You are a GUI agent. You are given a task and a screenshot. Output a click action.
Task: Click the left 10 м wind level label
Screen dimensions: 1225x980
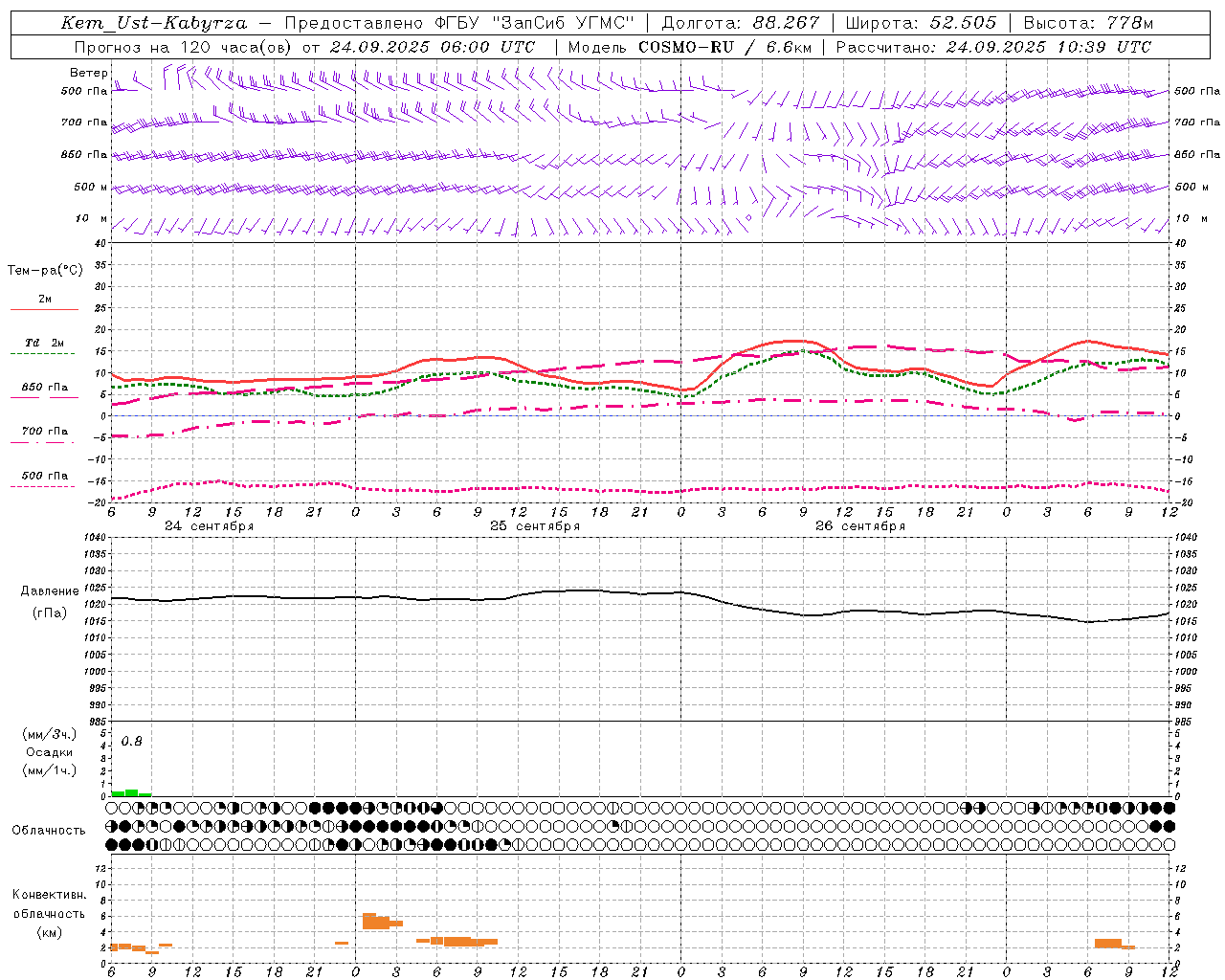pos(92,218)
